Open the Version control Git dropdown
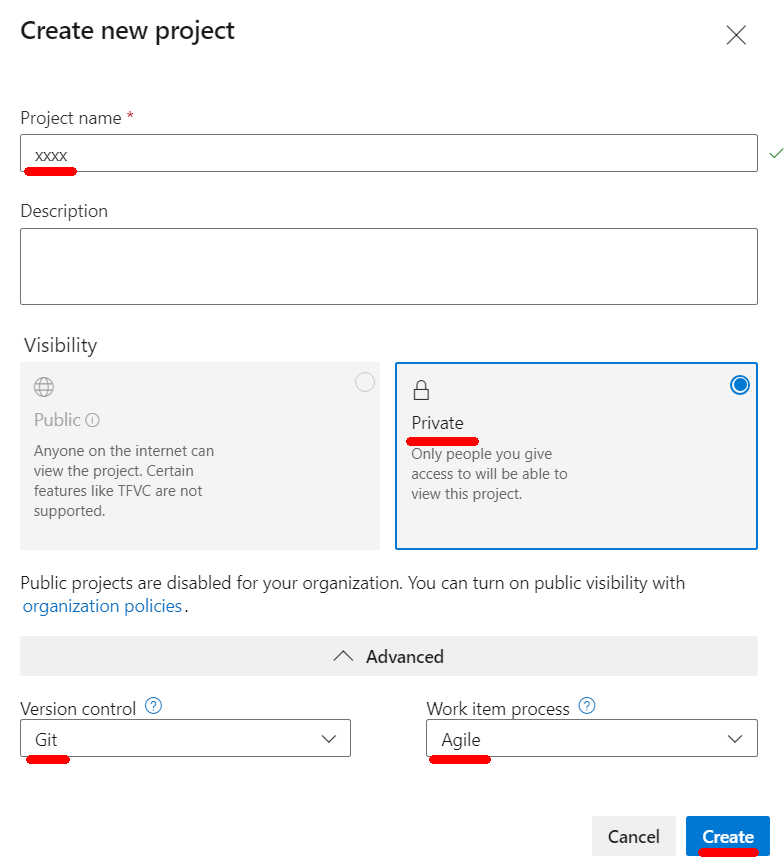The image size is (784, 868). pos(185,739)
